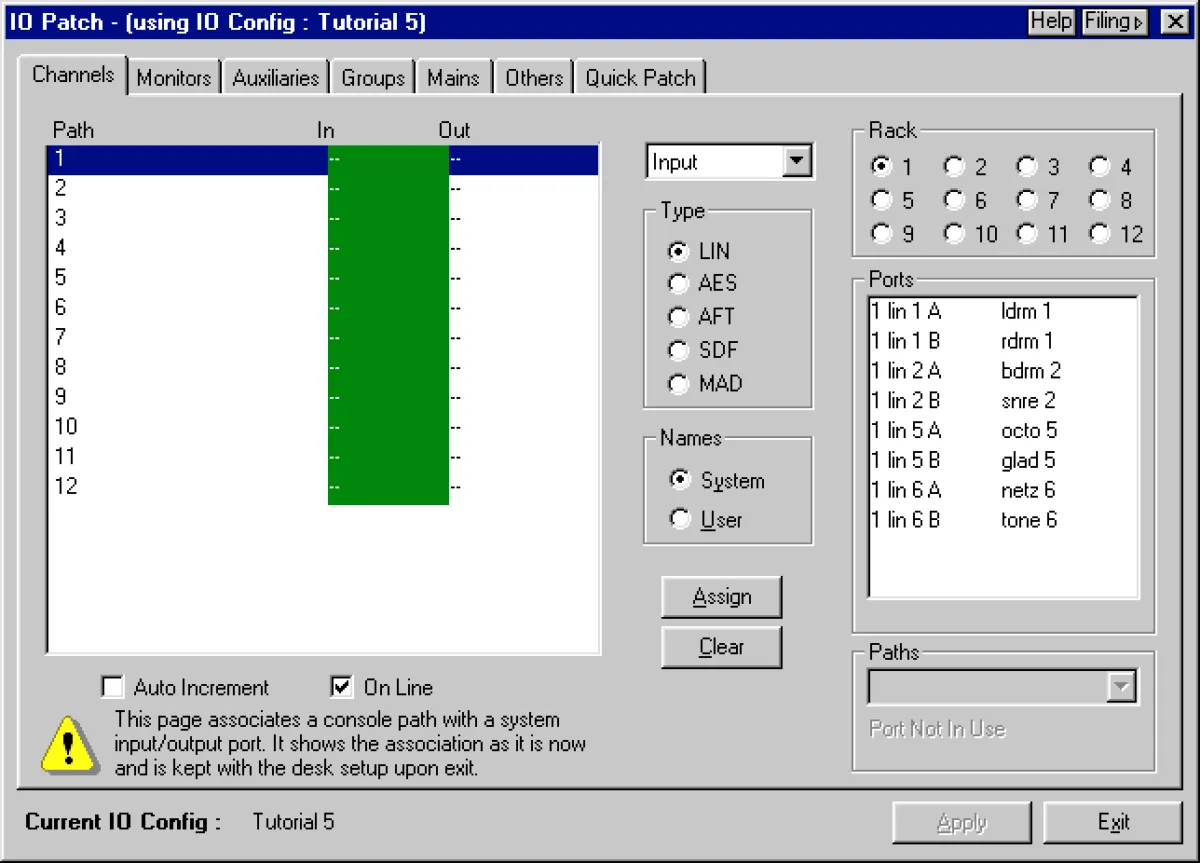Select path 2 row

[323, 188]
